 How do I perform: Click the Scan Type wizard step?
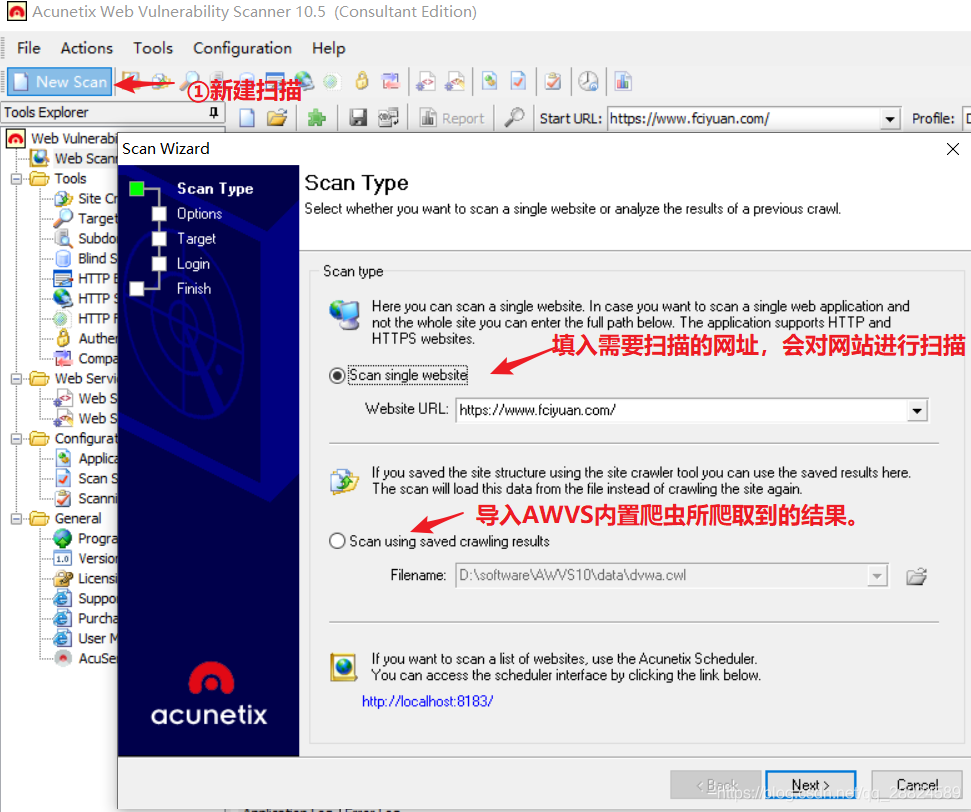215,188
